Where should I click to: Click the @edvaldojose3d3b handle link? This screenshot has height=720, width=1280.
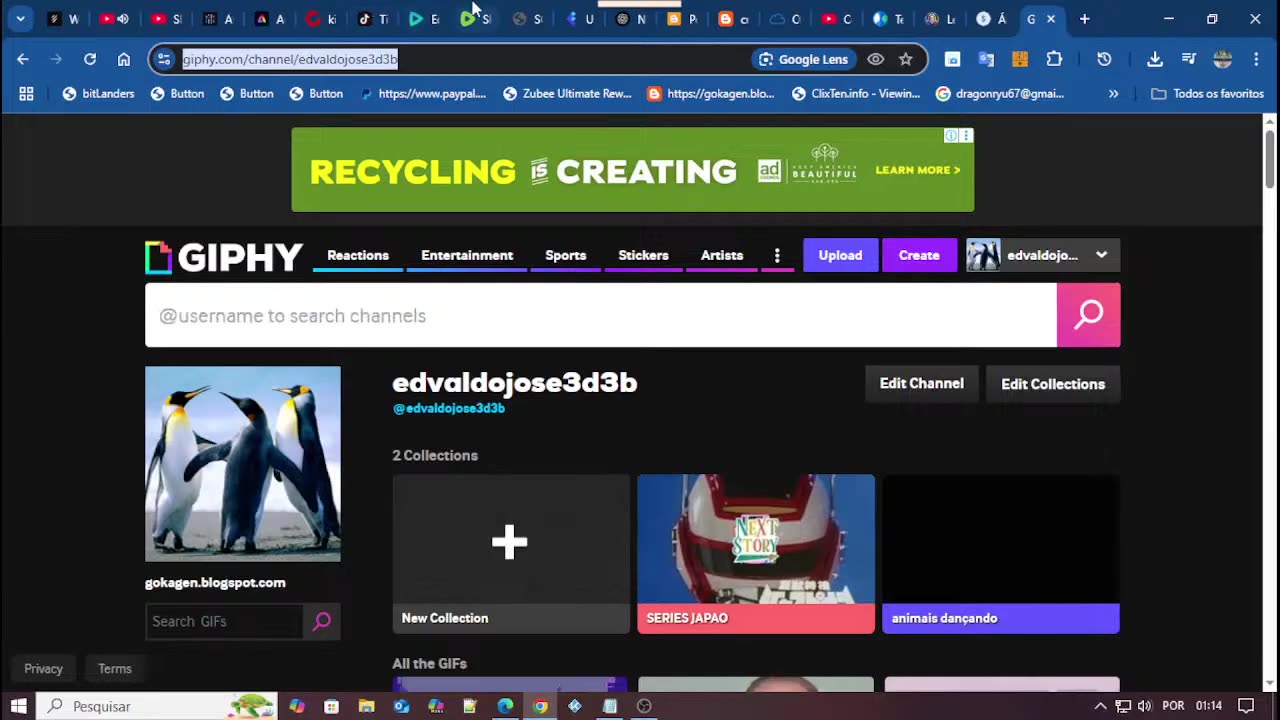pyautogui.click(x=449, y=408)
